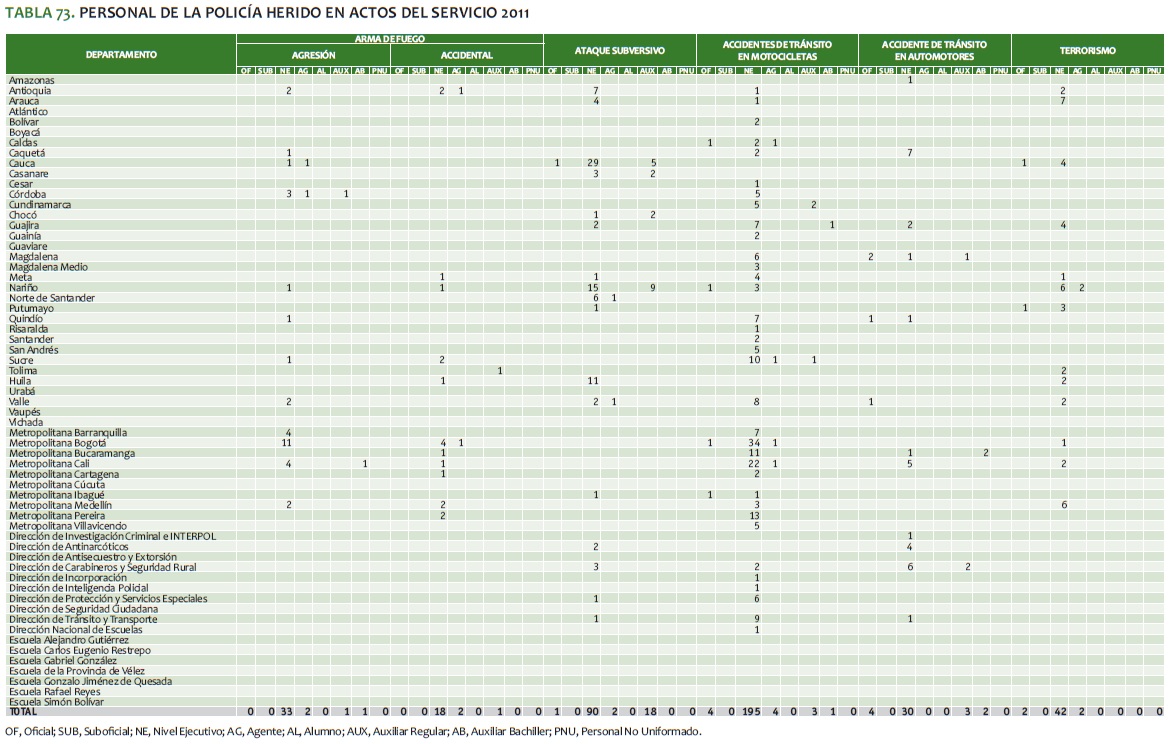
Task: Click the 195 value in the total row
Action: tap(750, 712)
